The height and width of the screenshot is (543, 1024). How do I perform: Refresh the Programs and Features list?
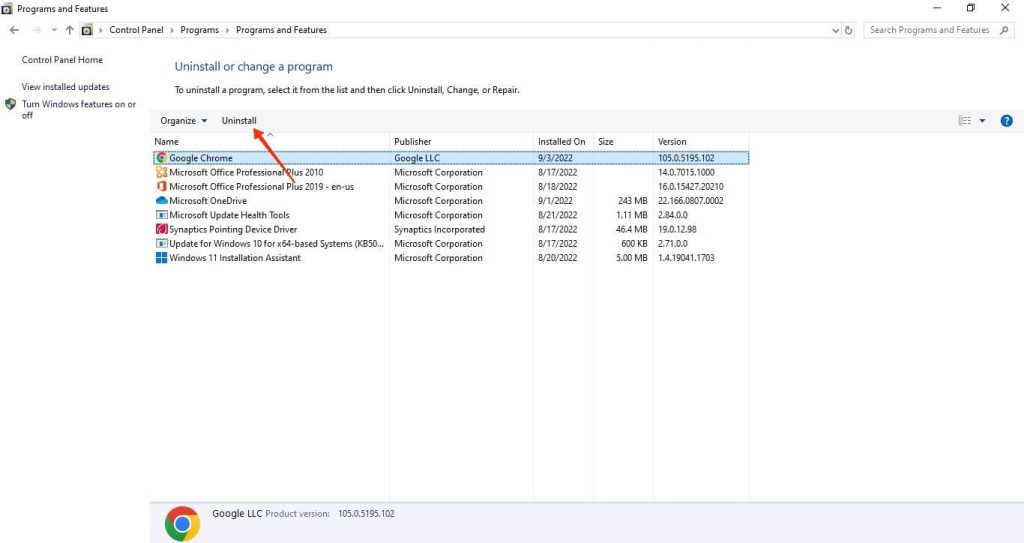(848, 30)
